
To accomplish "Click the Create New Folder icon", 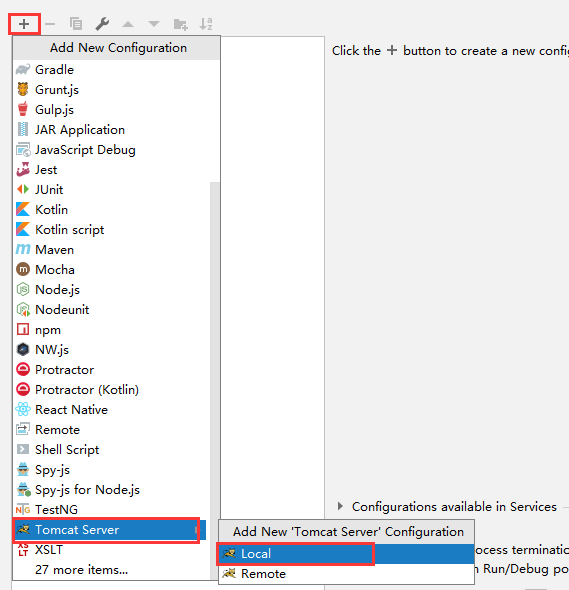I will pos(180,24).
